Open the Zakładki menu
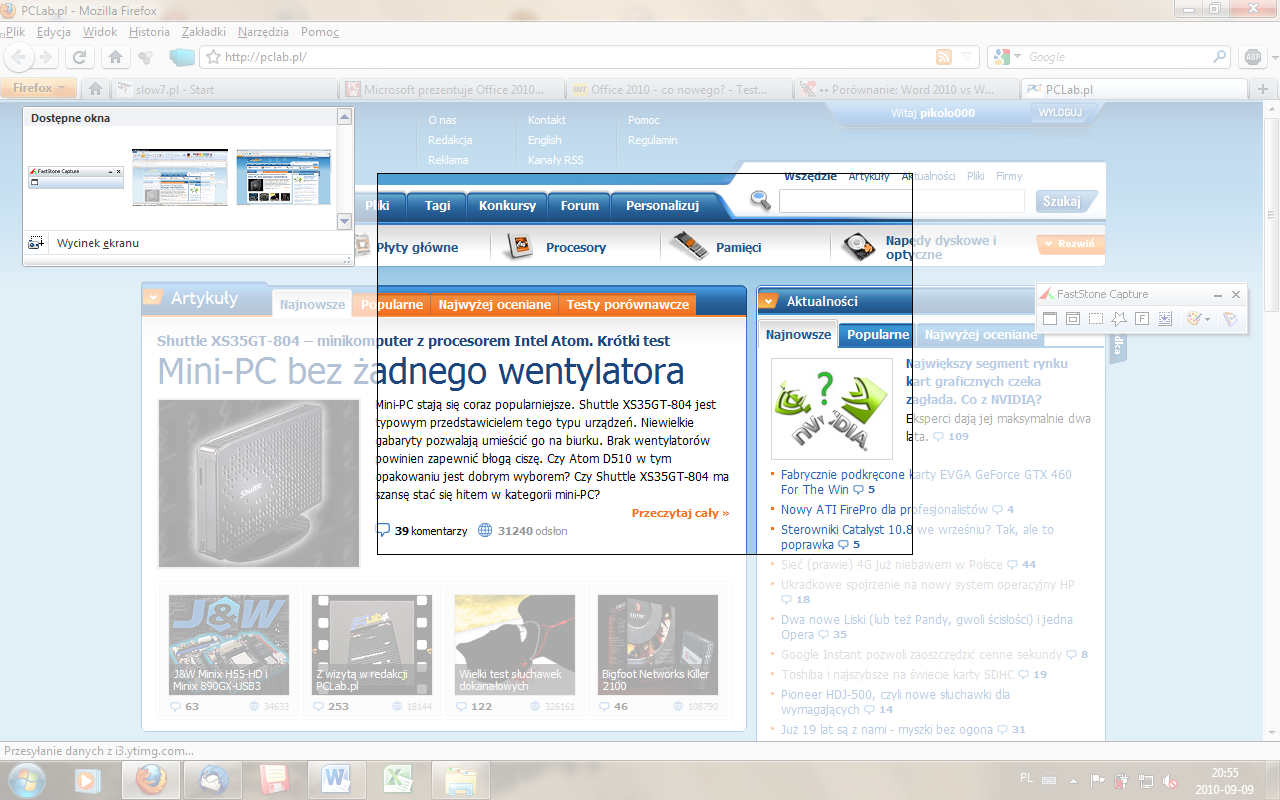1280x800 pixels. click(x=204, y=32)
